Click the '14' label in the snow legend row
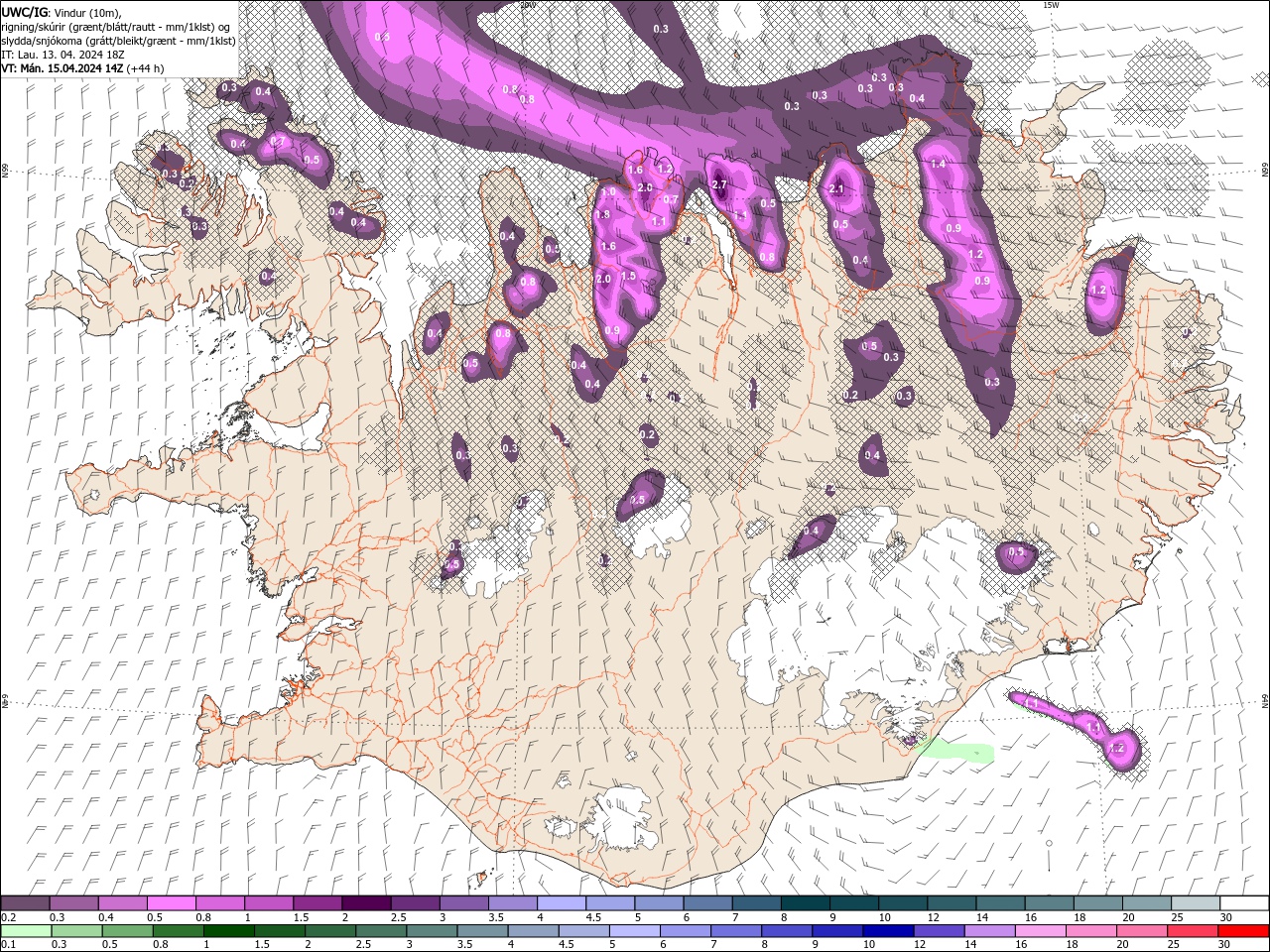Screen dimensions: 1270x952 pyautogui.click(x=981, y=917)
